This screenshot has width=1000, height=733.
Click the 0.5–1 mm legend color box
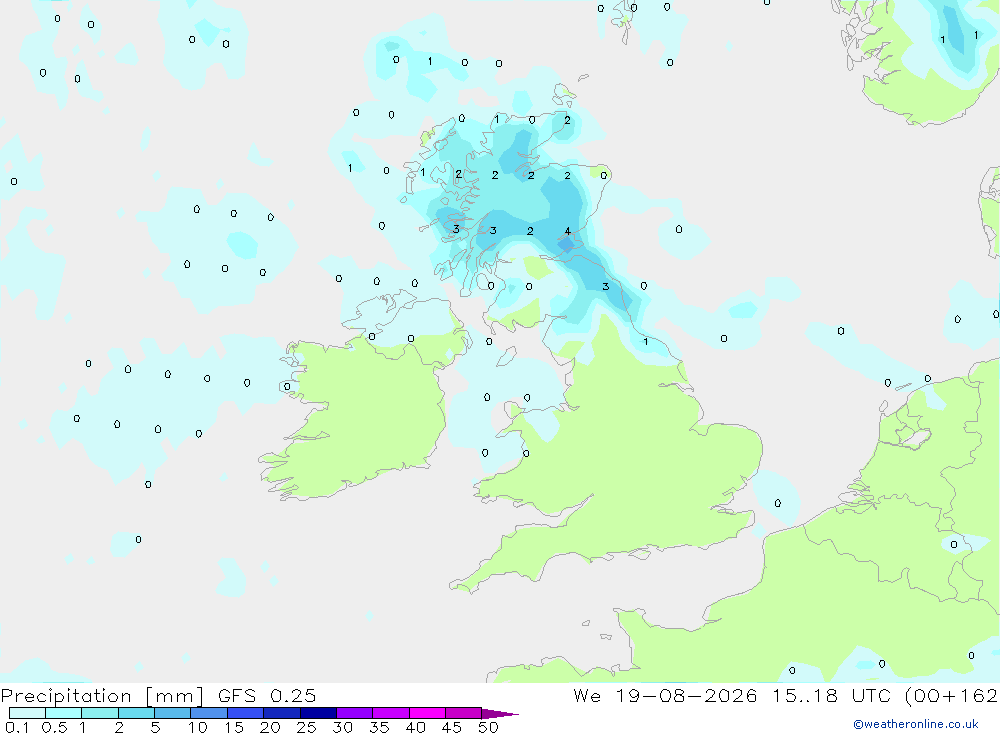(64, 713)
